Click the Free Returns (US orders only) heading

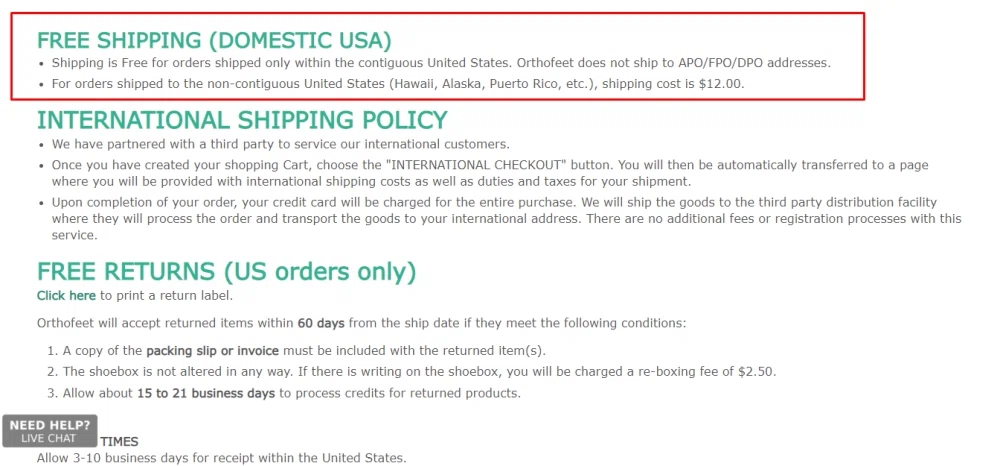pyautogui.click(x=226, y=272)
